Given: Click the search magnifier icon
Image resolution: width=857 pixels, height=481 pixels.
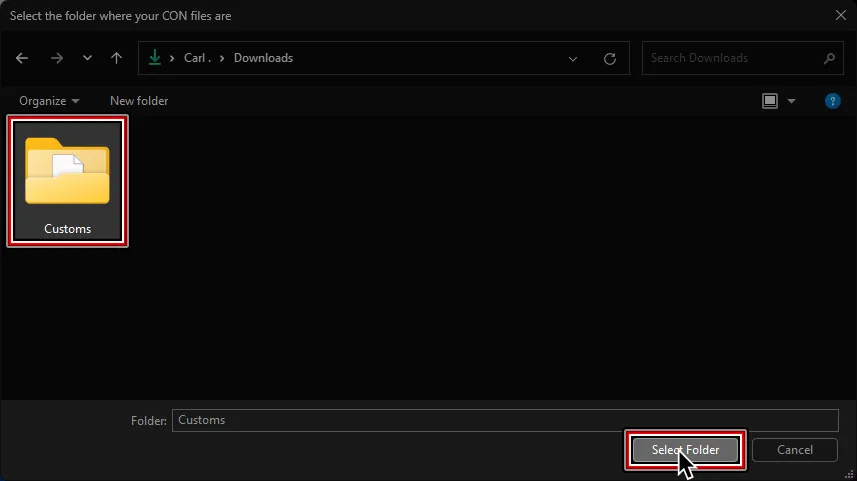Looking at the screenshot, I should pos(830,58).
